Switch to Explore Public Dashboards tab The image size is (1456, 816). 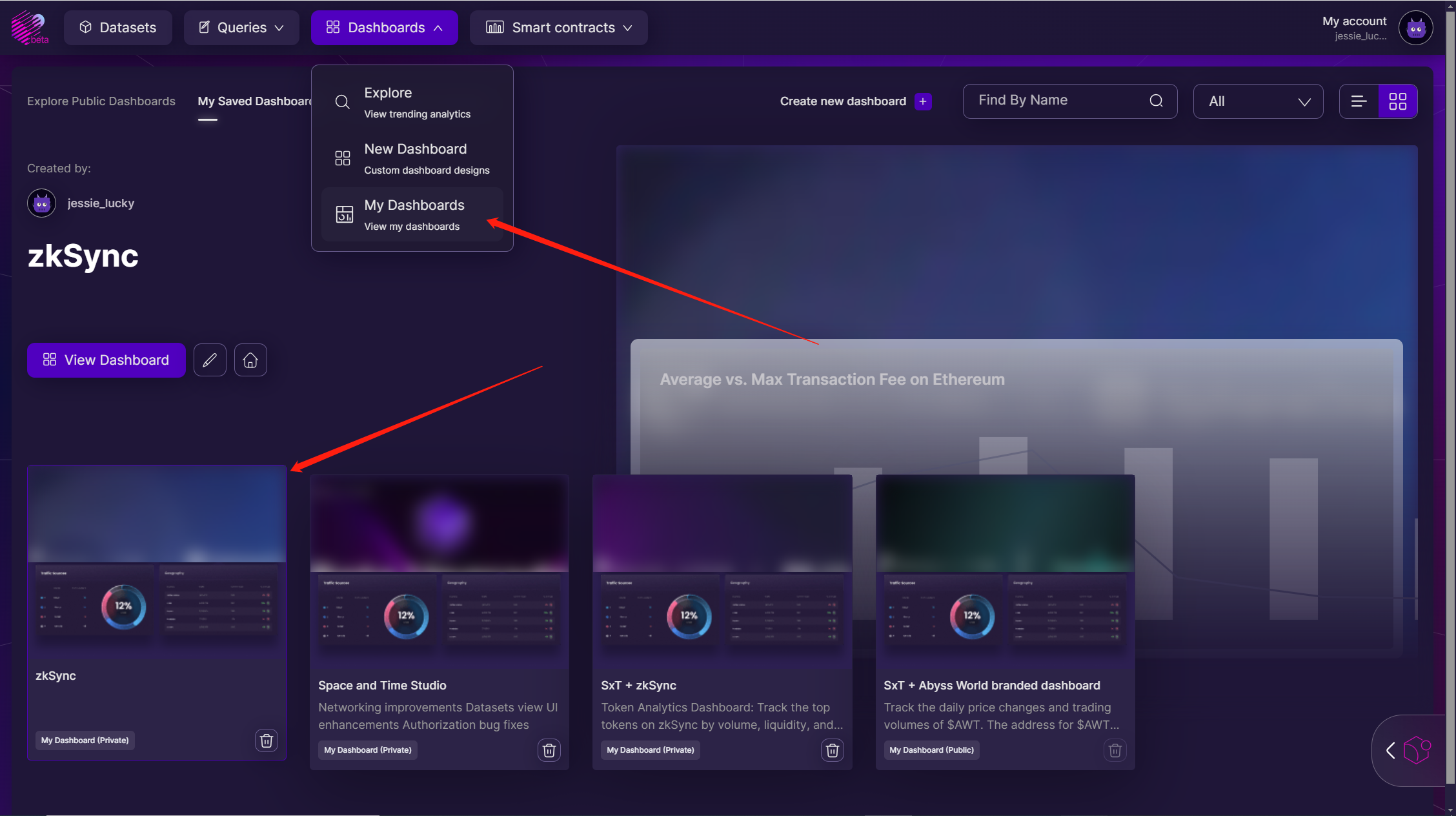click(x=101, y=101)
